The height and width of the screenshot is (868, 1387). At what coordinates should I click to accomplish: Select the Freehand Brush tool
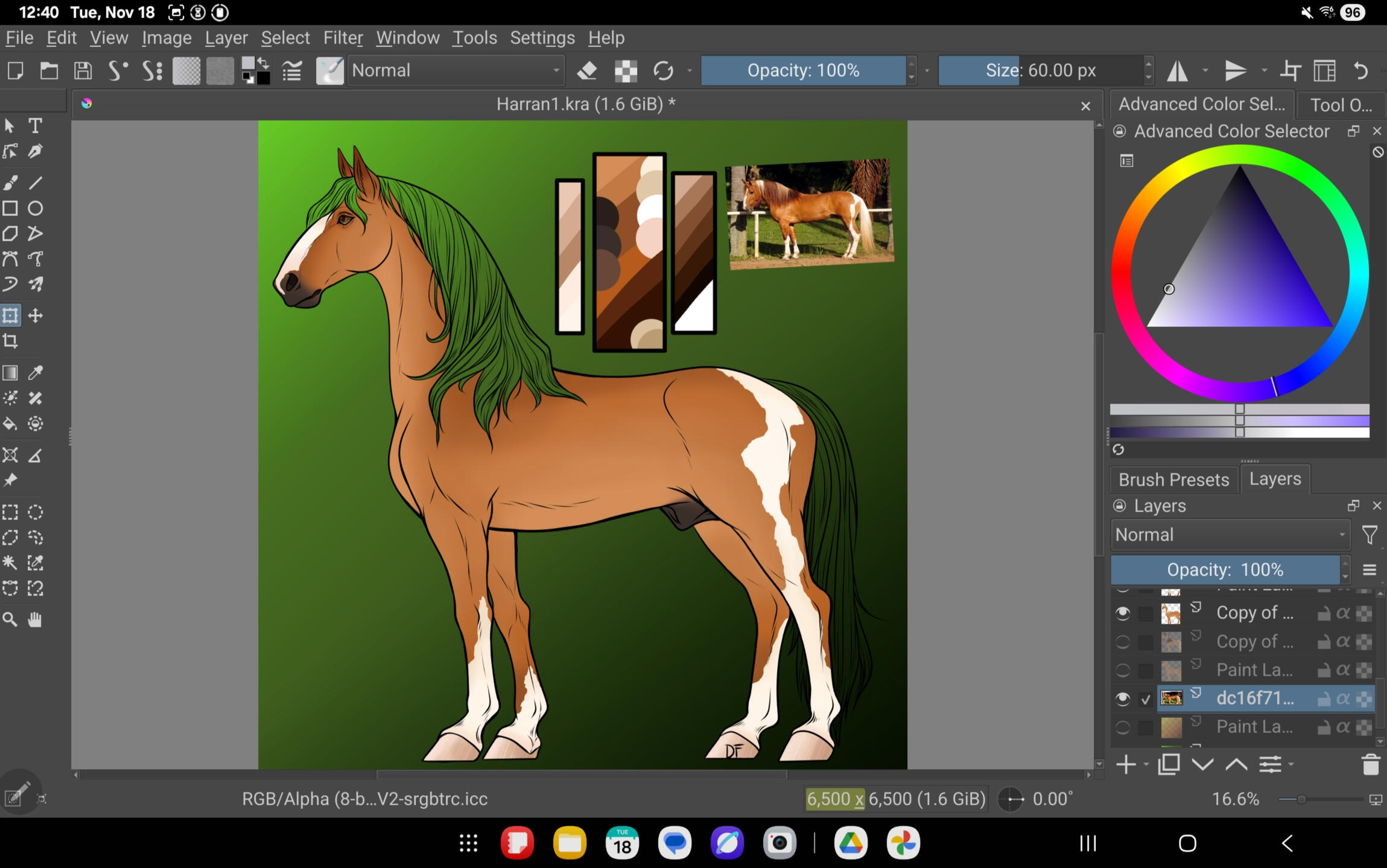pyautogui.click(x=10, y=183)
